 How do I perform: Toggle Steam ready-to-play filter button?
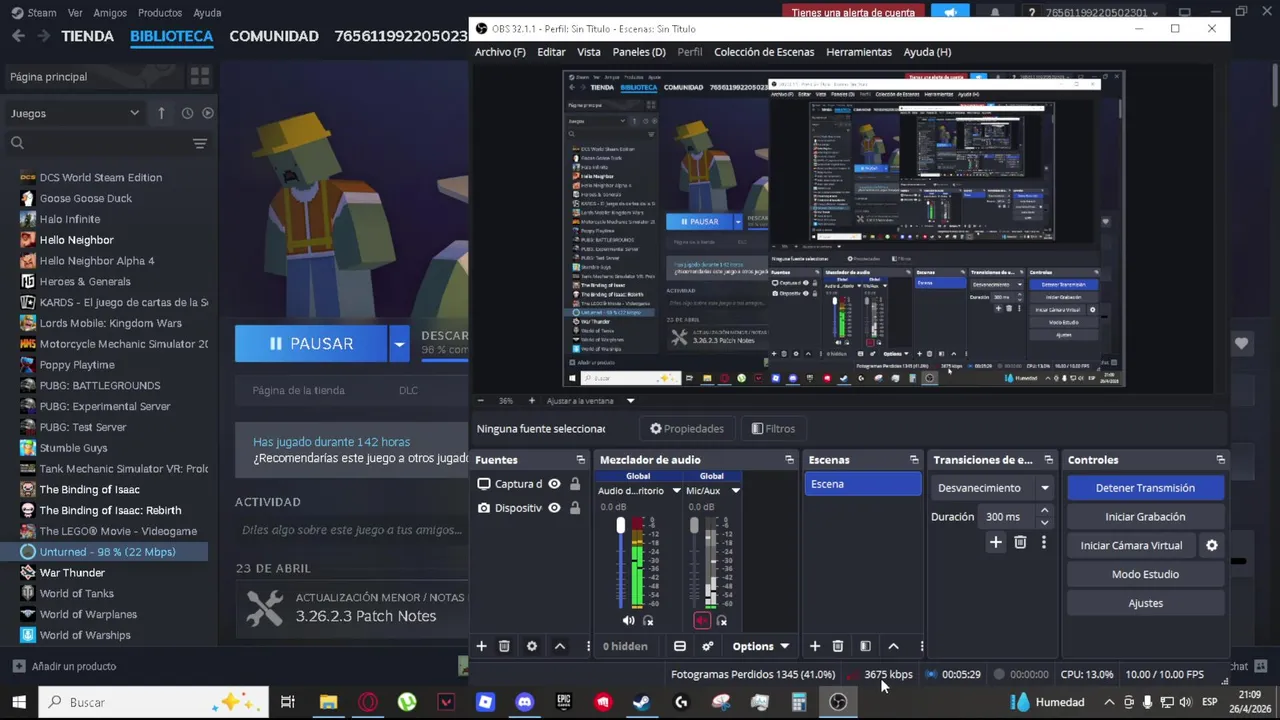(208, 113)
